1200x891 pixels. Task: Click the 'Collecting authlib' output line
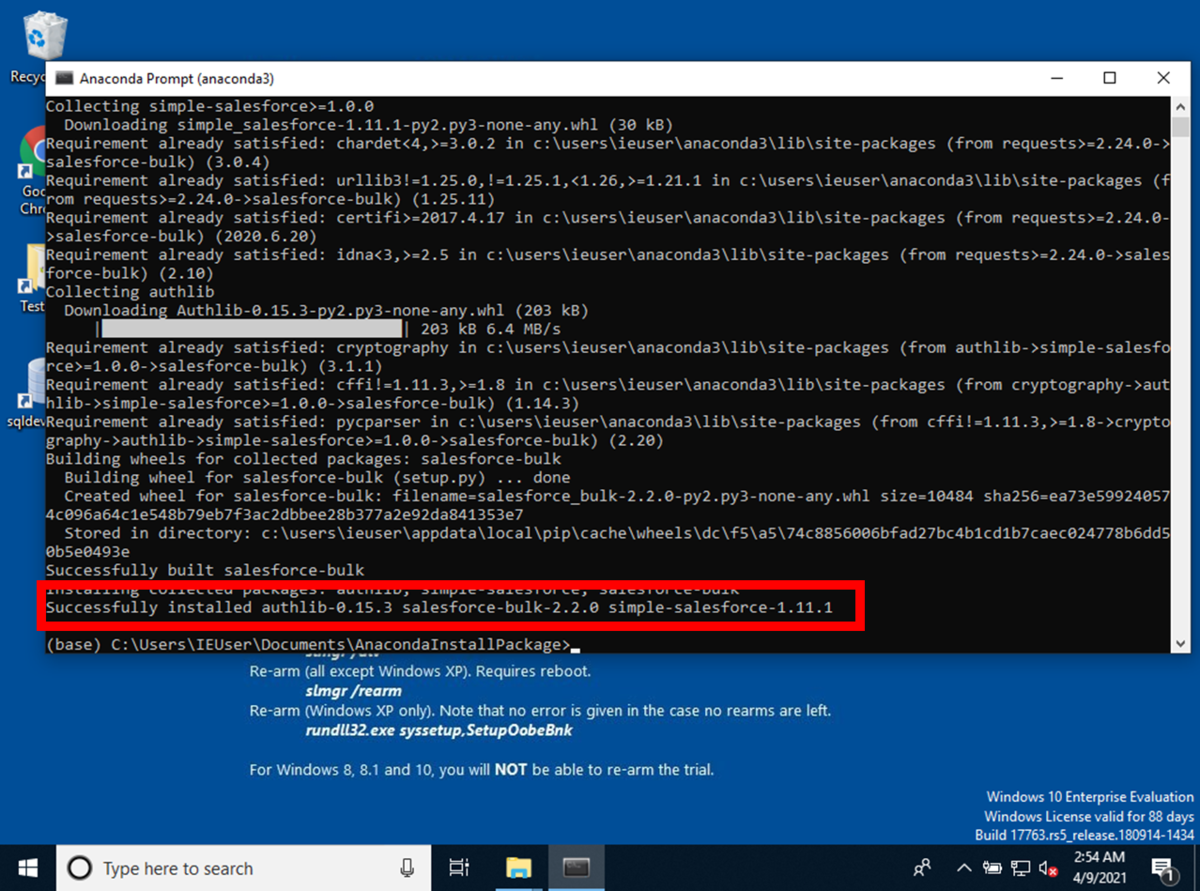[130, 292]
